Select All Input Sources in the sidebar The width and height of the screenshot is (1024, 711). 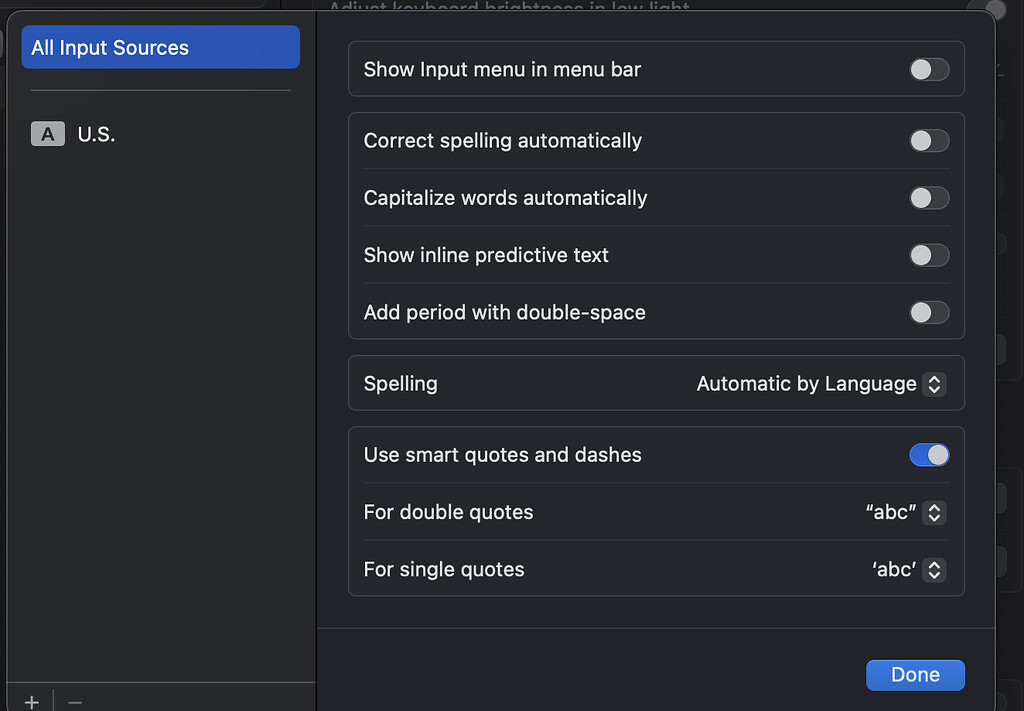tap(160, 47)
